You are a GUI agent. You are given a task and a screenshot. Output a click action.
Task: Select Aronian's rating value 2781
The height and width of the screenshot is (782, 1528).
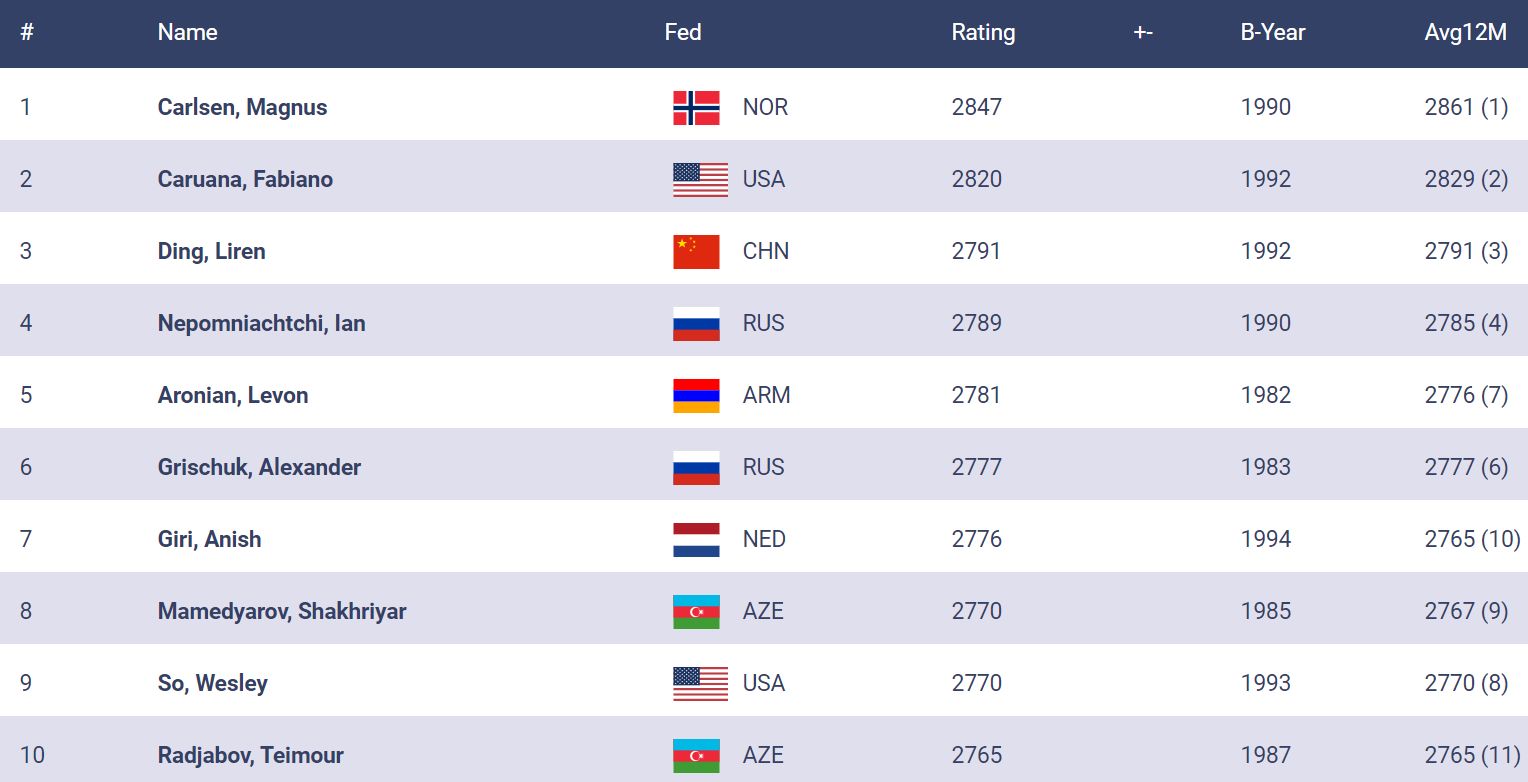976,396
